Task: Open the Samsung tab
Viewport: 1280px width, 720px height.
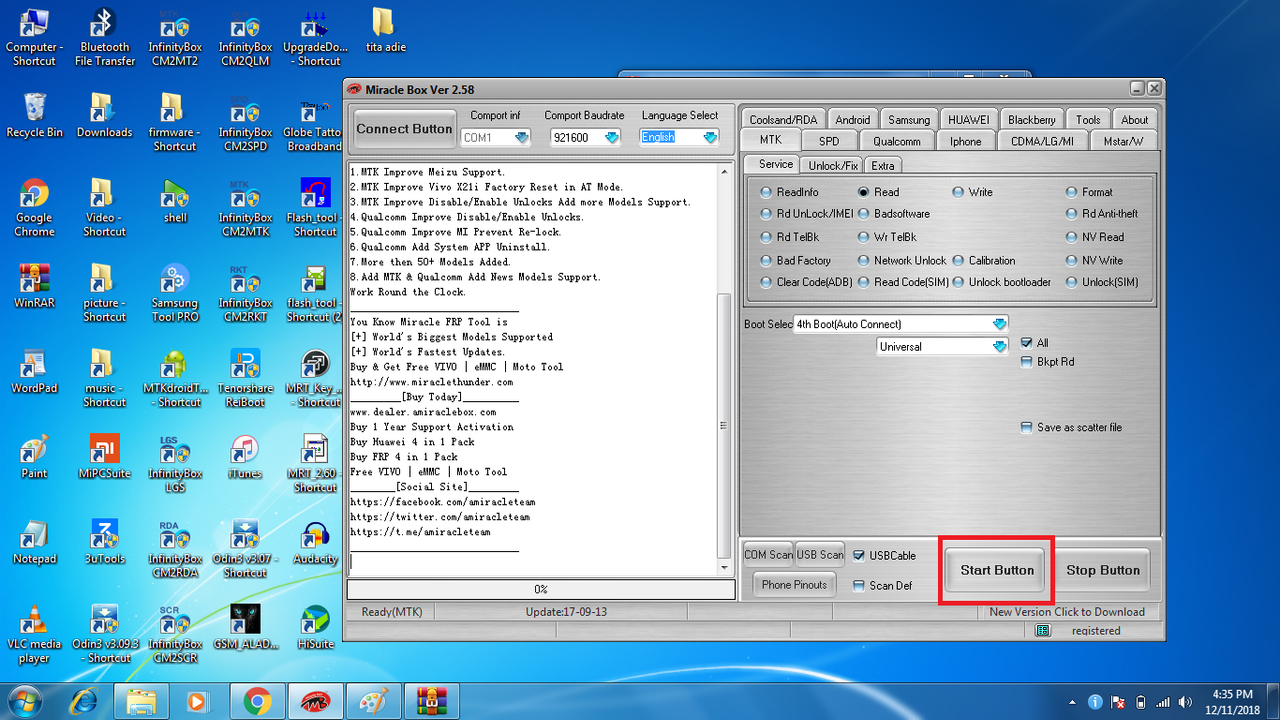Action: [x=908, y=120]
